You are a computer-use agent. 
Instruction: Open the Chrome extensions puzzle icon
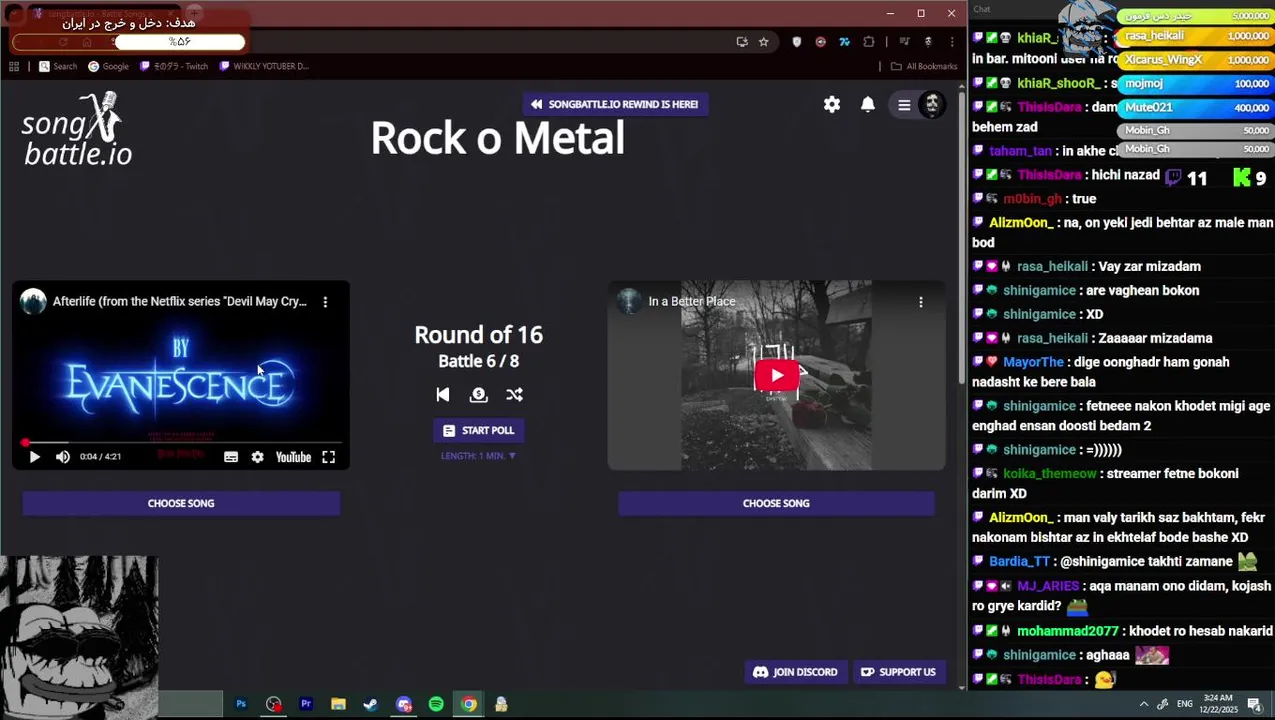tap(868, 42)
